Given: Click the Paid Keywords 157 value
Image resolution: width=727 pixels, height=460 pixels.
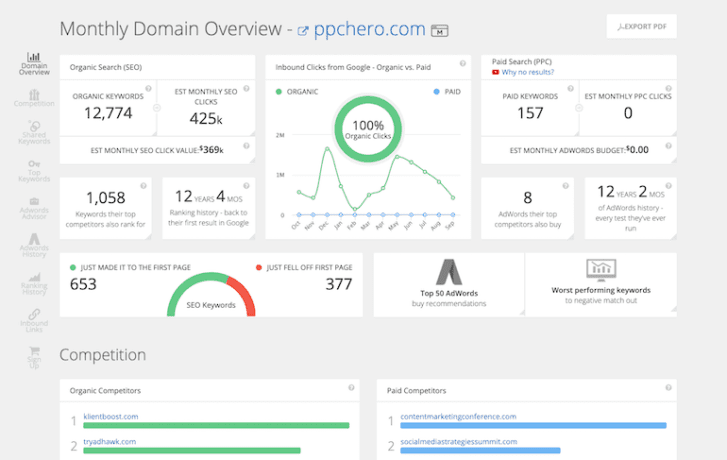Looking at the screenshot, I should (530, 113).
